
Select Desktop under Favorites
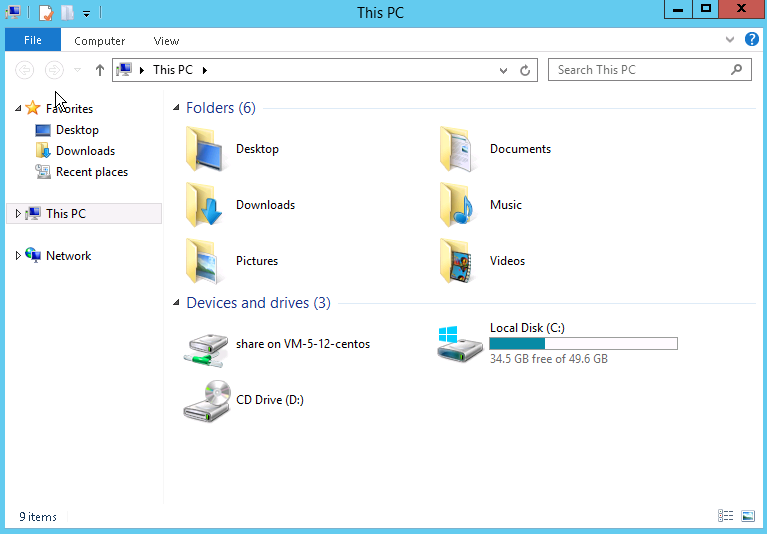tap(77, 130)
